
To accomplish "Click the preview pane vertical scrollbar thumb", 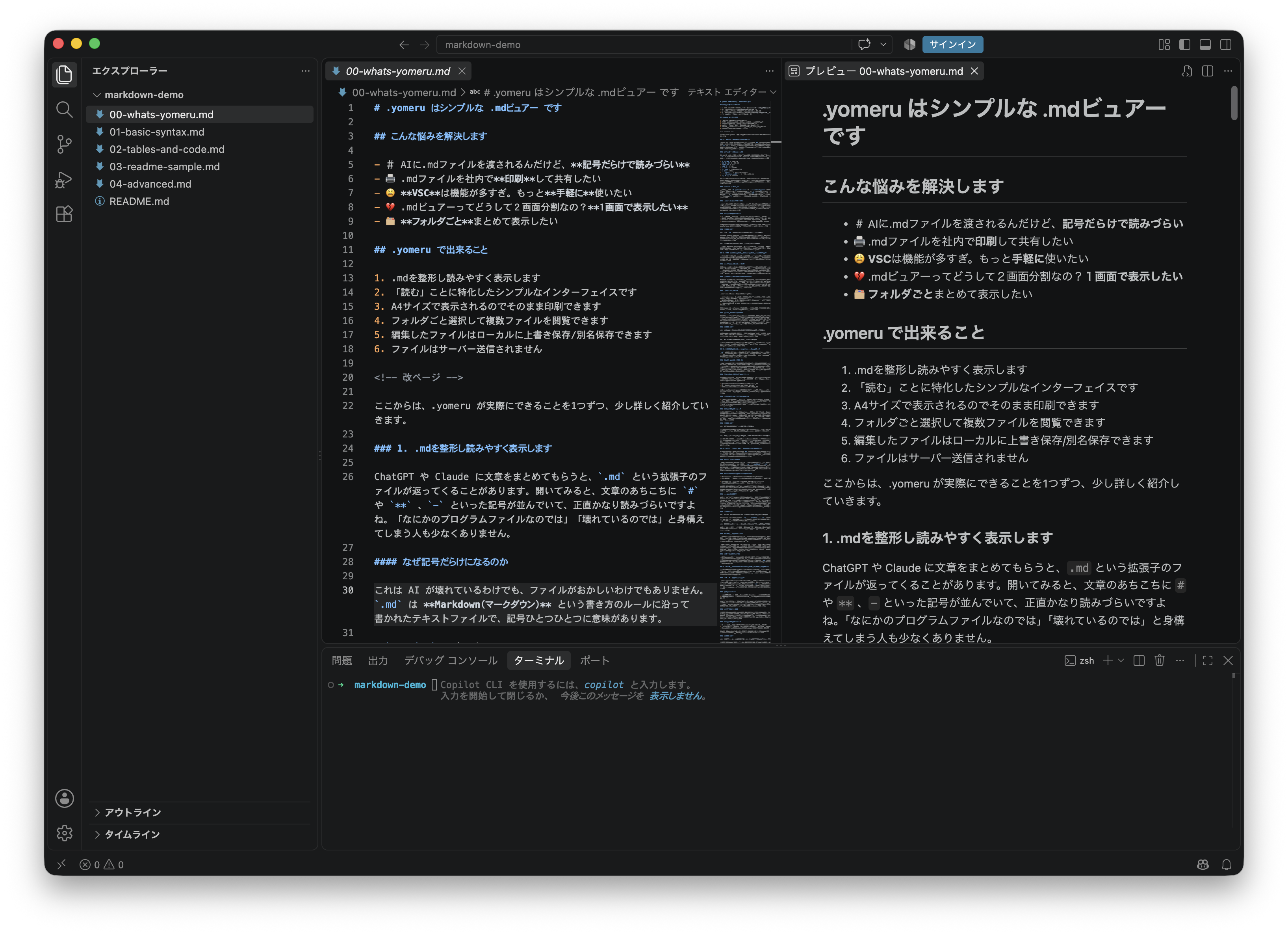I will (x=1234, y=103).
